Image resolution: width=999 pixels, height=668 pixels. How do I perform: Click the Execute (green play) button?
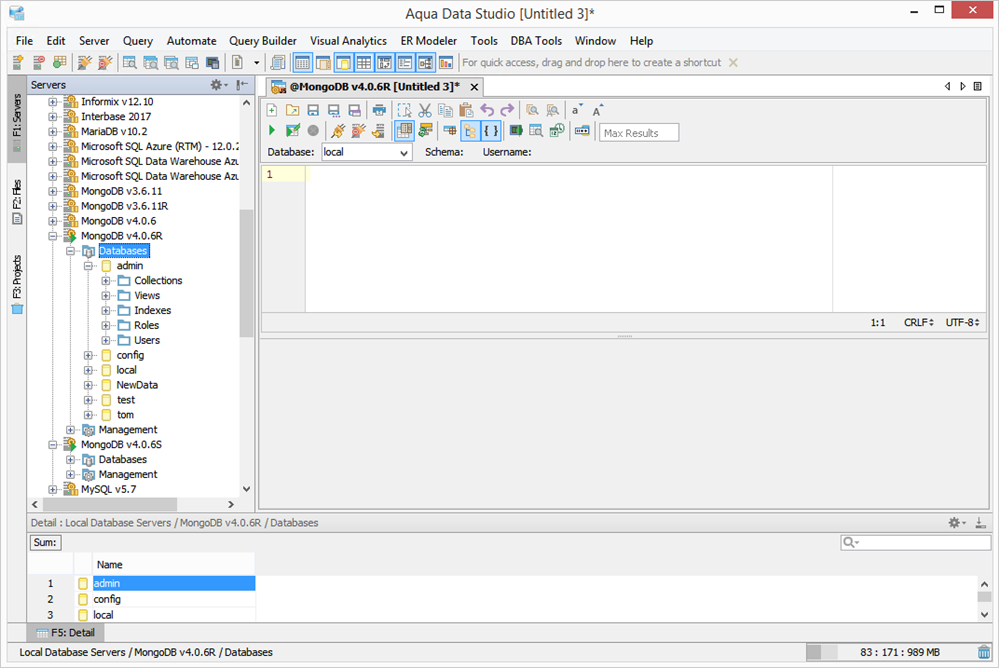[272, 131]
